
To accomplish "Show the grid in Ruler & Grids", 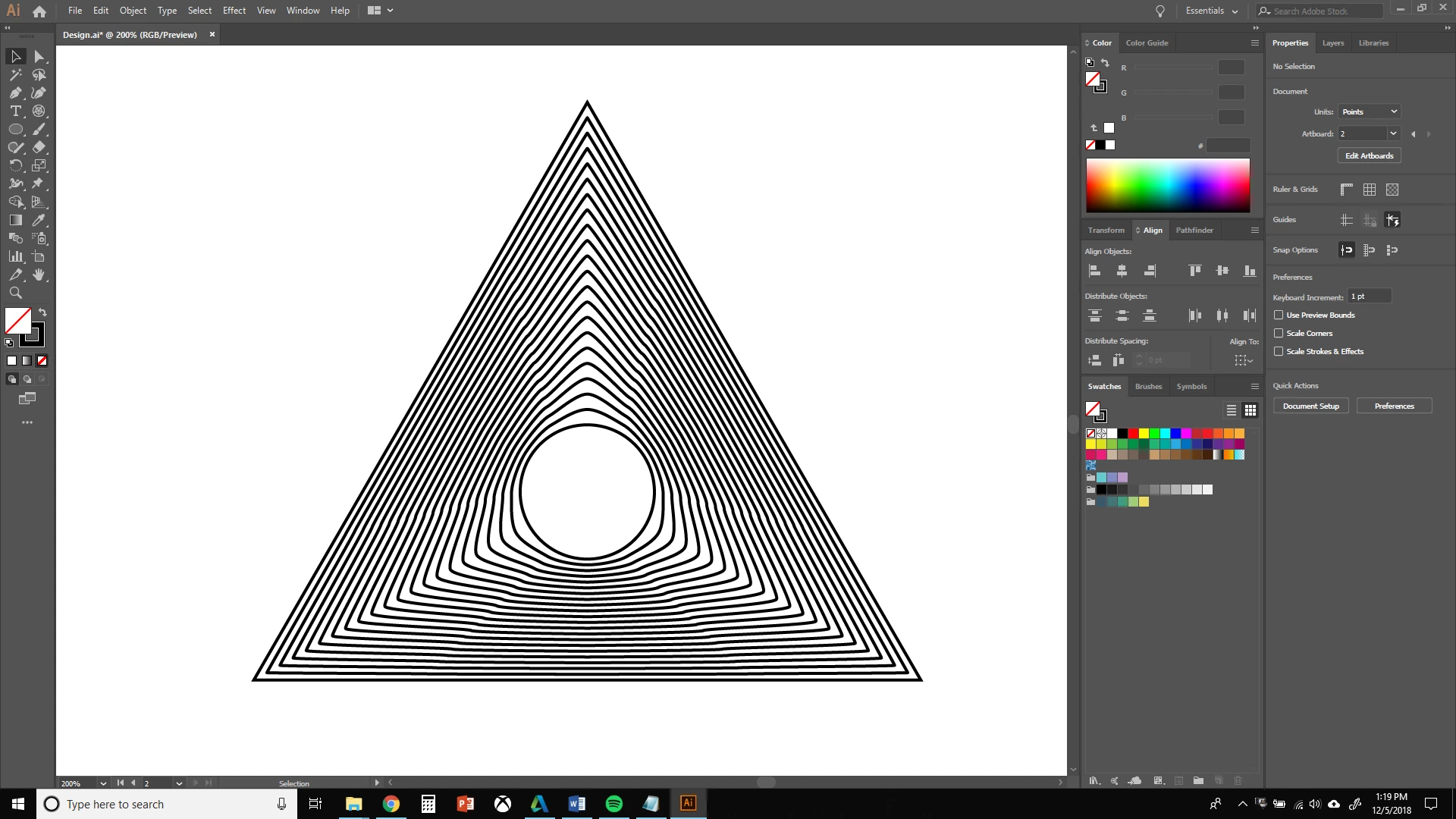I will coord(1369,190).
